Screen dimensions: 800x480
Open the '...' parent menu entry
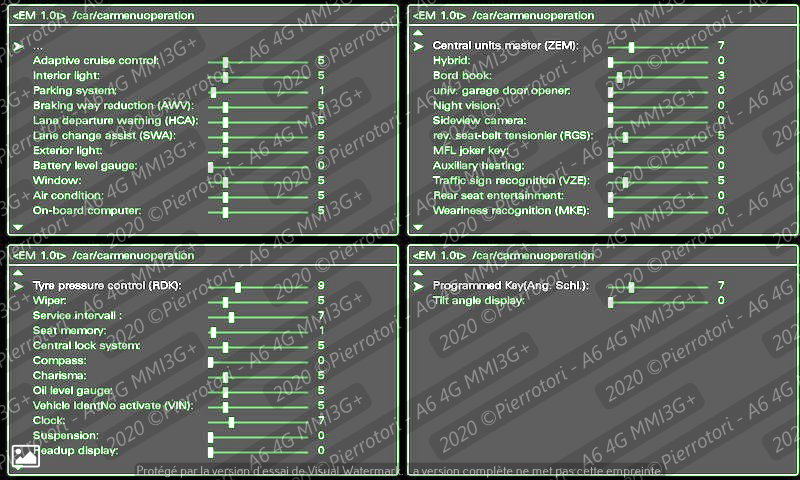click(x=38, y=46)
